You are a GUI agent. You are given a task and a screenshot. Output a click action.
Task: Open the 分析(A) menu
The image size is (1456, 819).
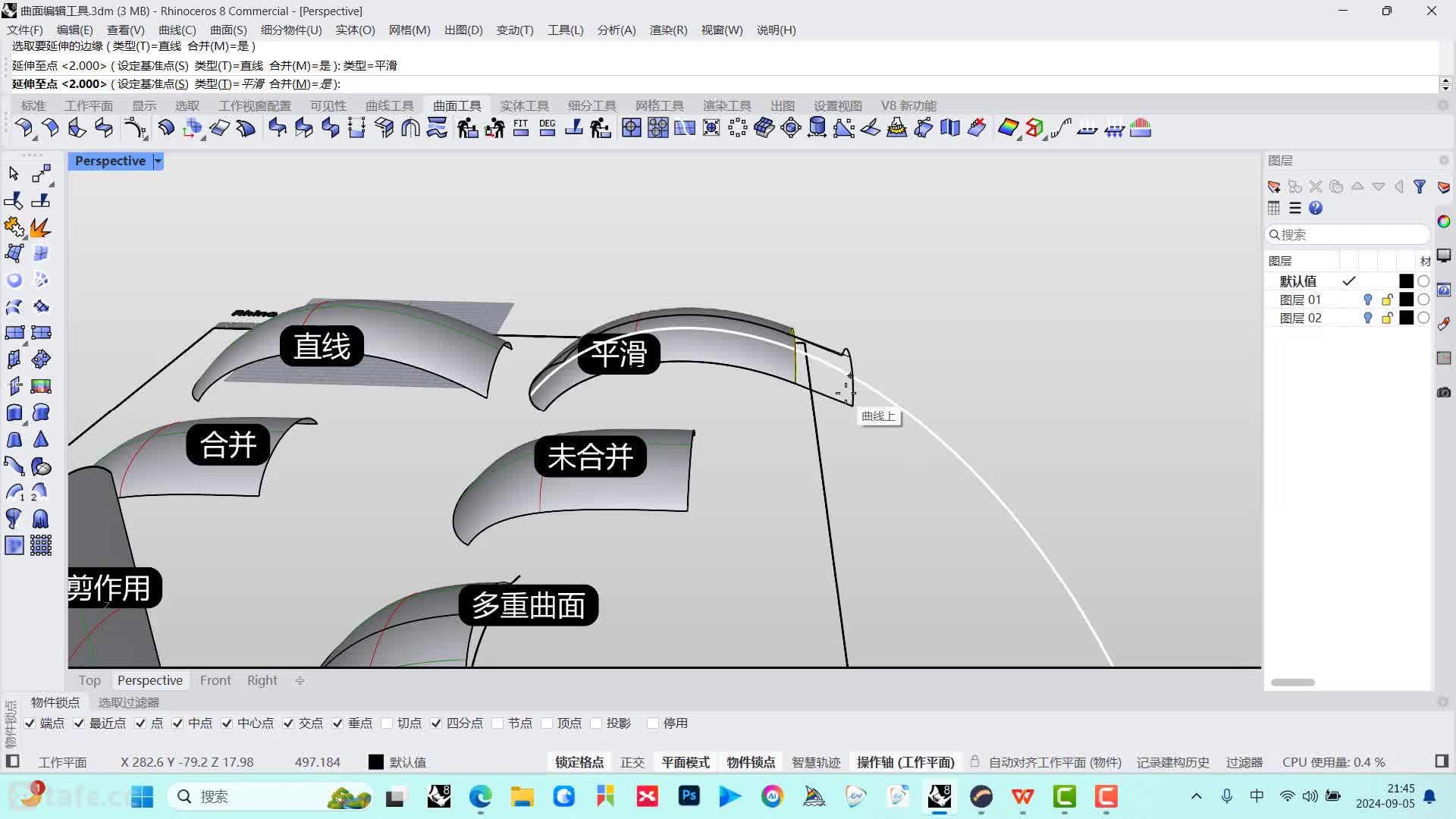pyautogui.click(x=617, y=30)
